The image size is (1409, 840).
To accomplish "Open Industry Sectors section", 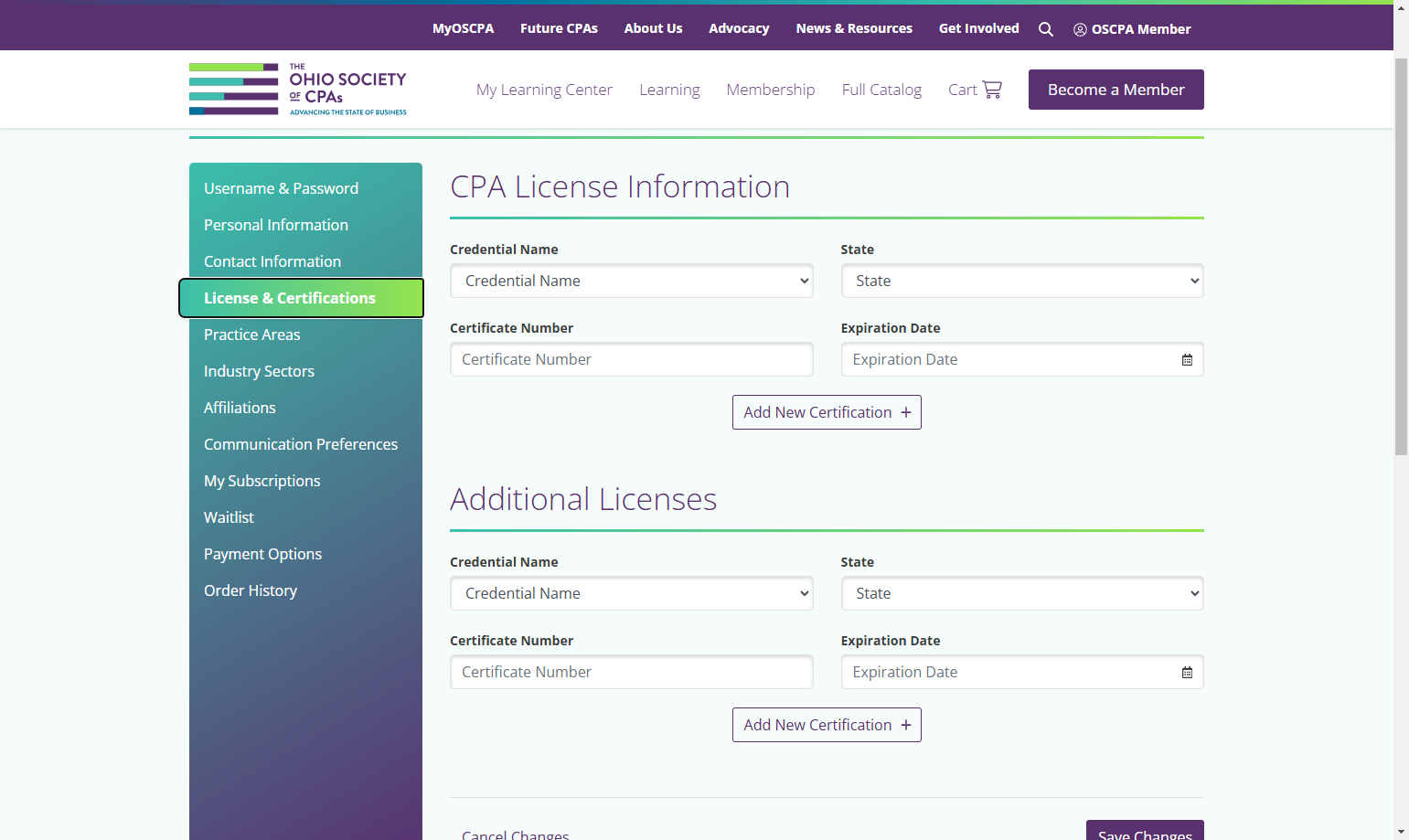I will [x=260, y=371].
